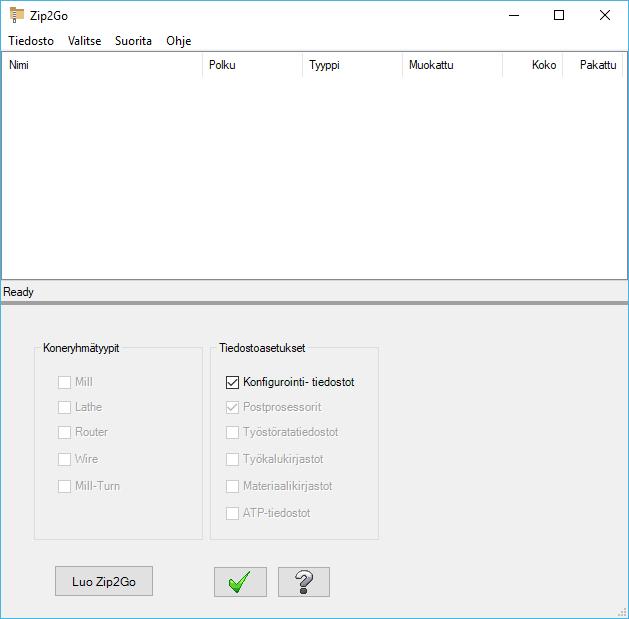Click the Ready status bar text
The width and height of the screenshot is (629, 619).
[x=18, y=292]
